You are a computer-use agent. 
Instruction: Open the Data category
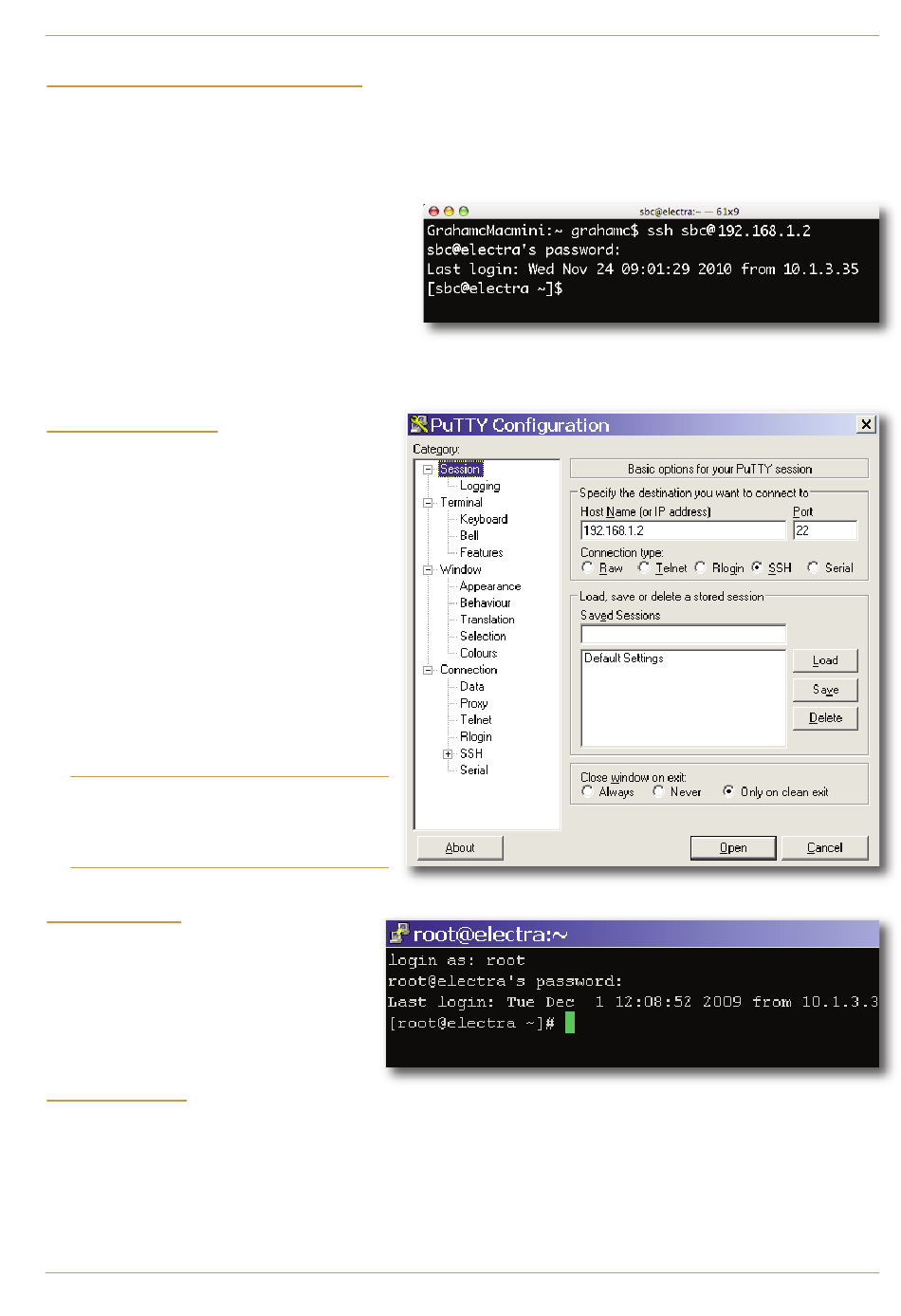point(472,686)
